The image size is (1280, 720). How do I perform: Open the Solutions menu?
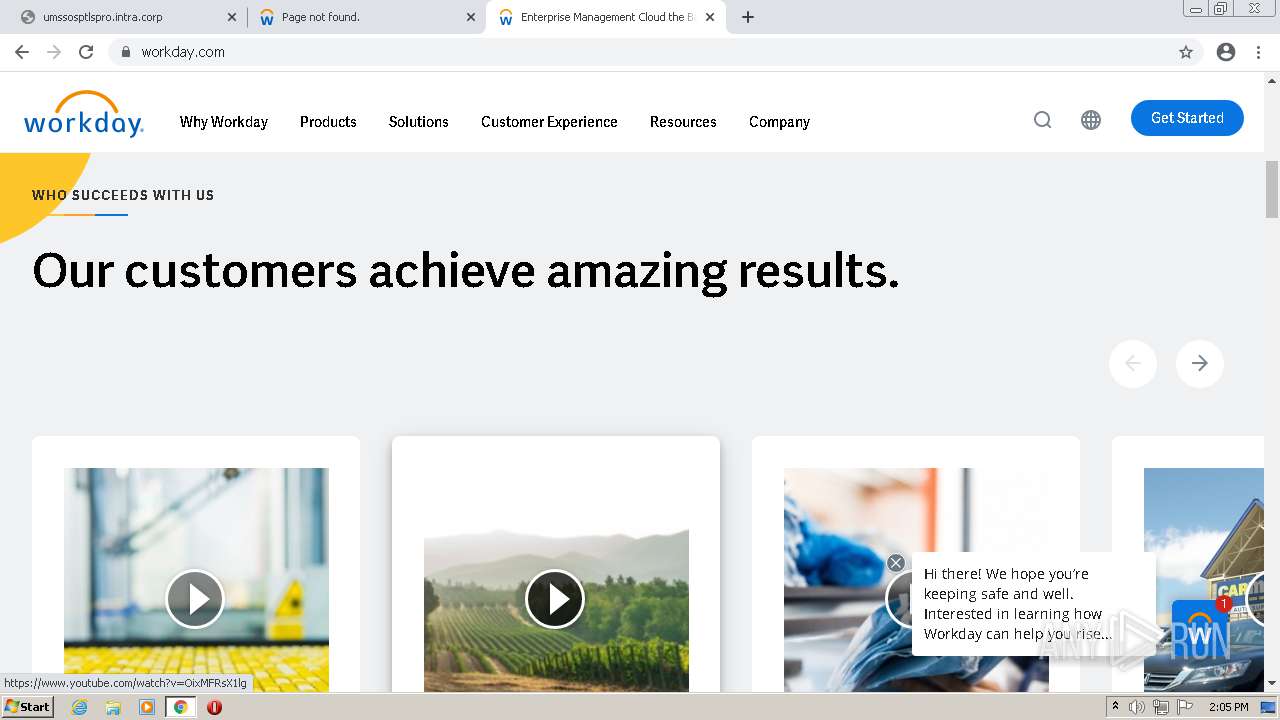(x=418, y=122)
